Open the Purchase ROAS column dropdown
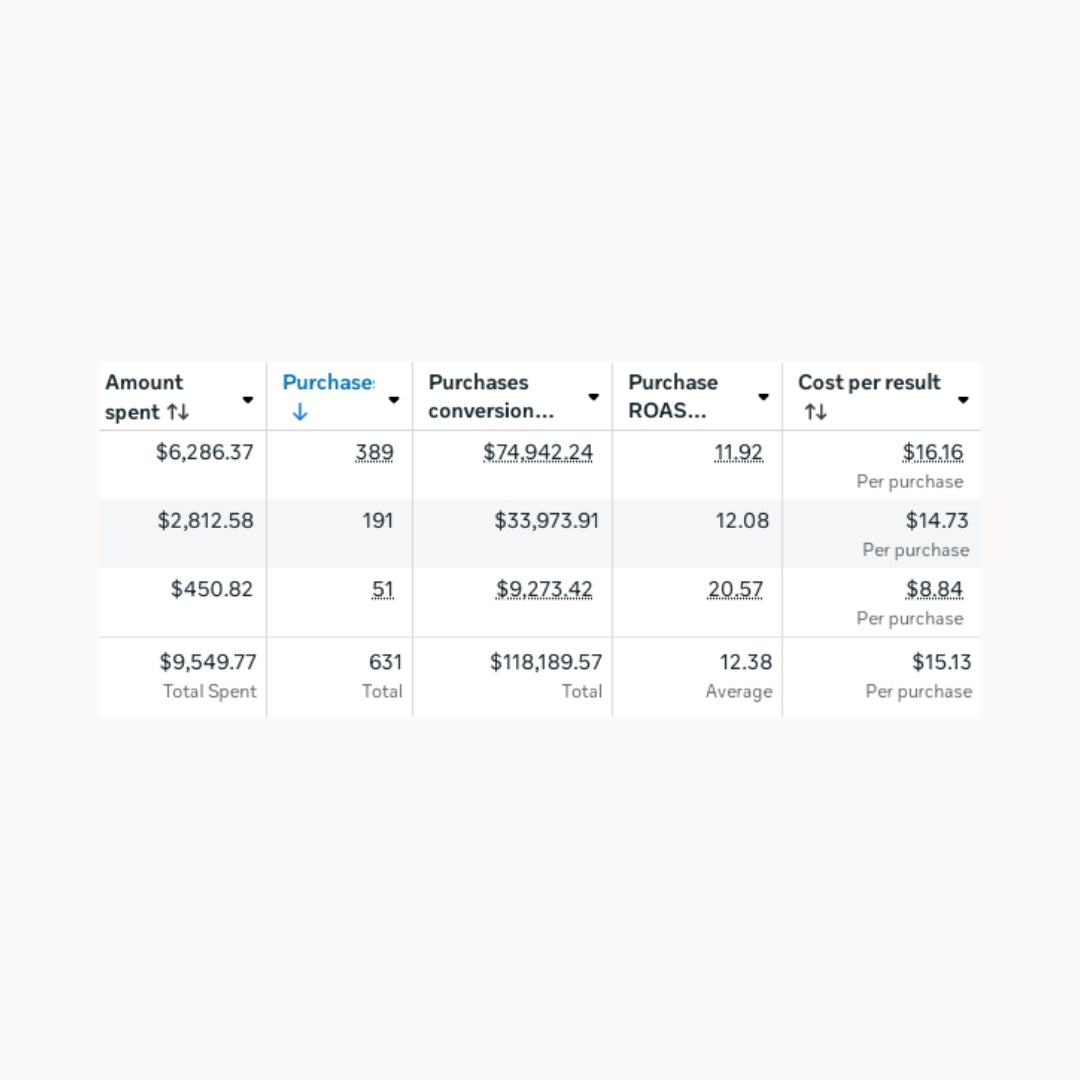The height and width of the screenshot is (1080, 1080). tap(763, 397)
